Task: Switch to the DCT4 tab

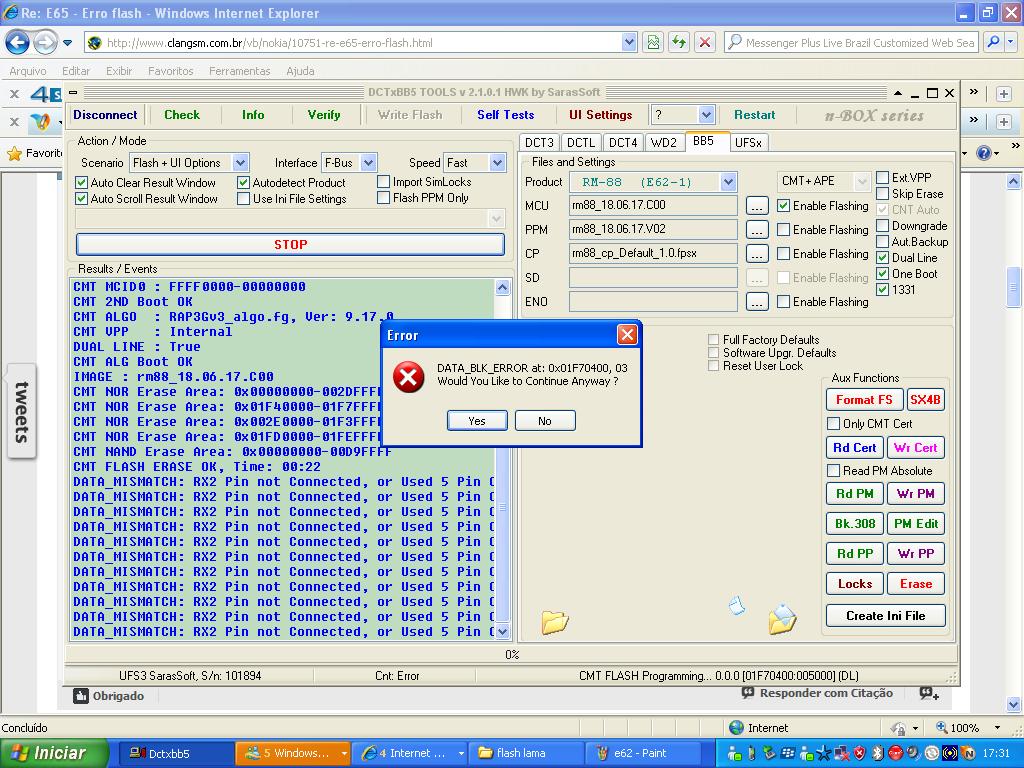Action: pos(623,143)
